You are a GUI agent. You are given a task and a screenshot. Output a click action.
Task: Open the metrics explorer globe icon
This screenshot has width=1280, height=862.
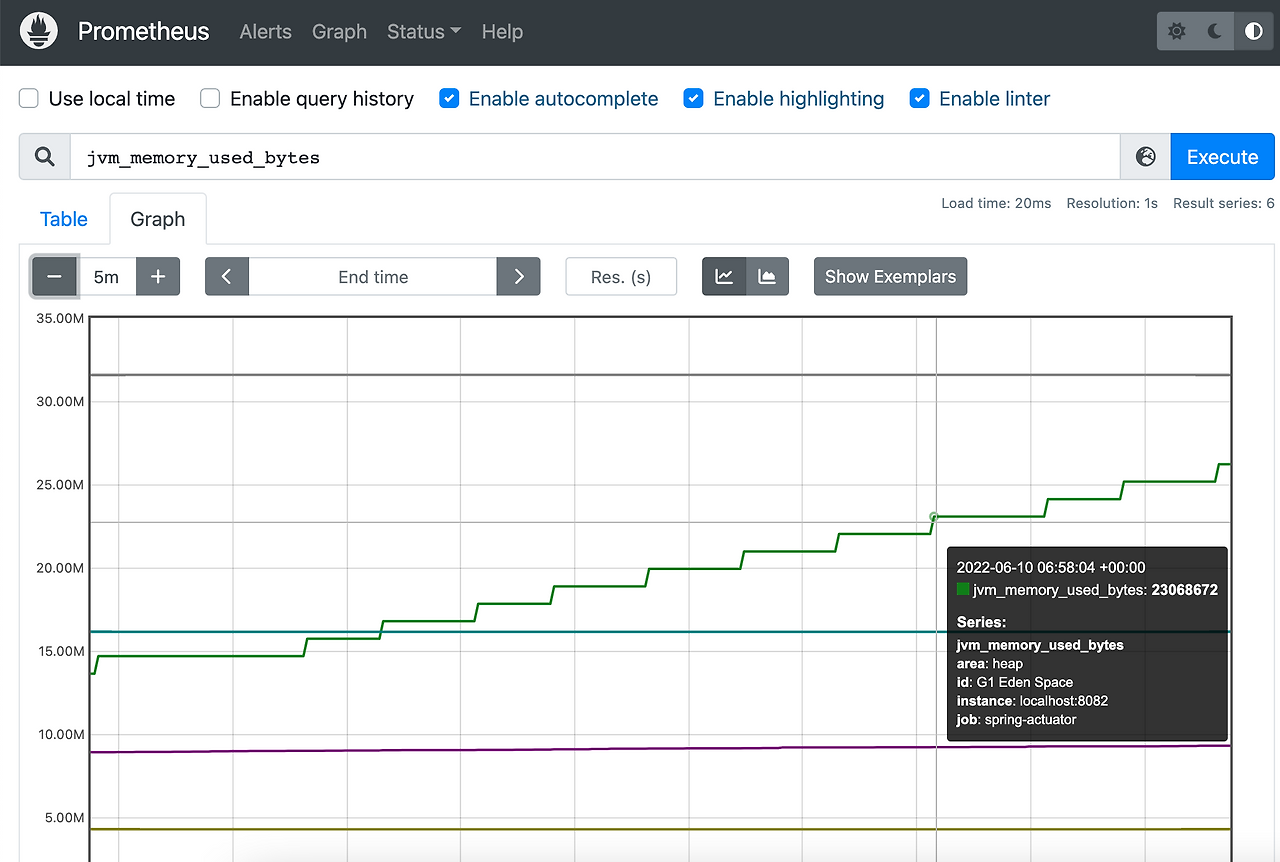point(1146,157)
